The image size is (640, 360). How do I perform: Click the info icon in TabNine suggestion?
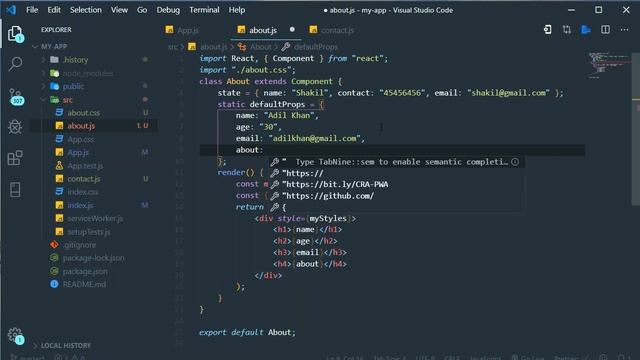pyautogui.click(x=515, y=162)
